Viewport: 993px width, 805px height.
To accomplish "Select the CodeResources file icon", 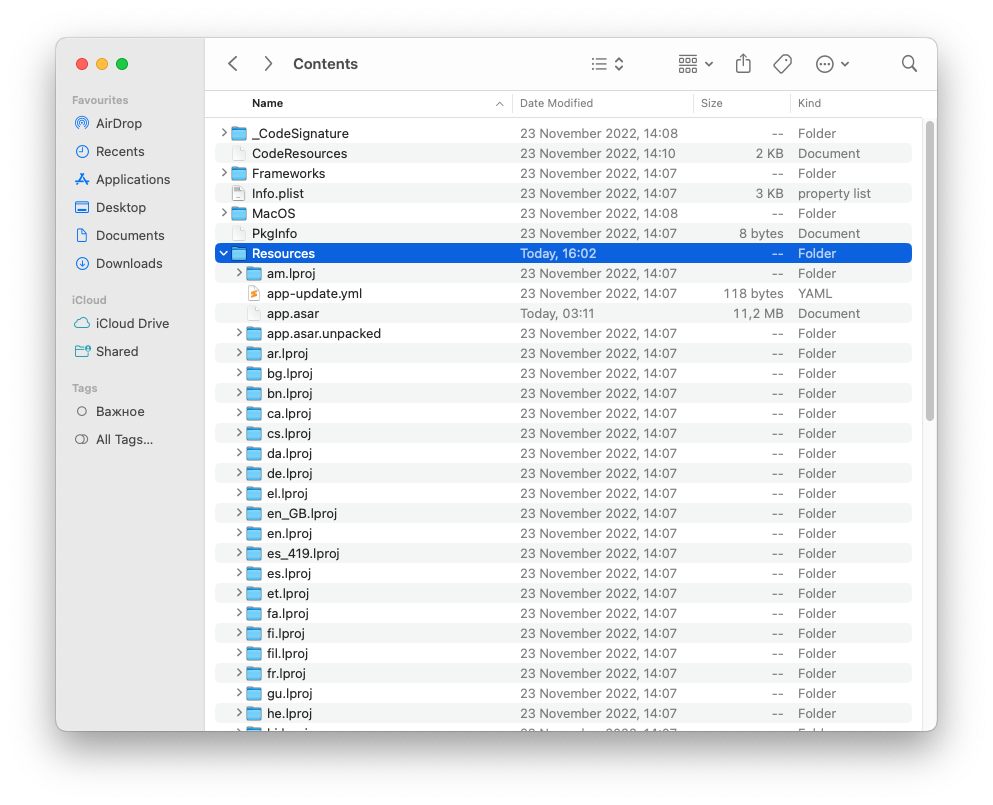I will (x=239, y=153).
